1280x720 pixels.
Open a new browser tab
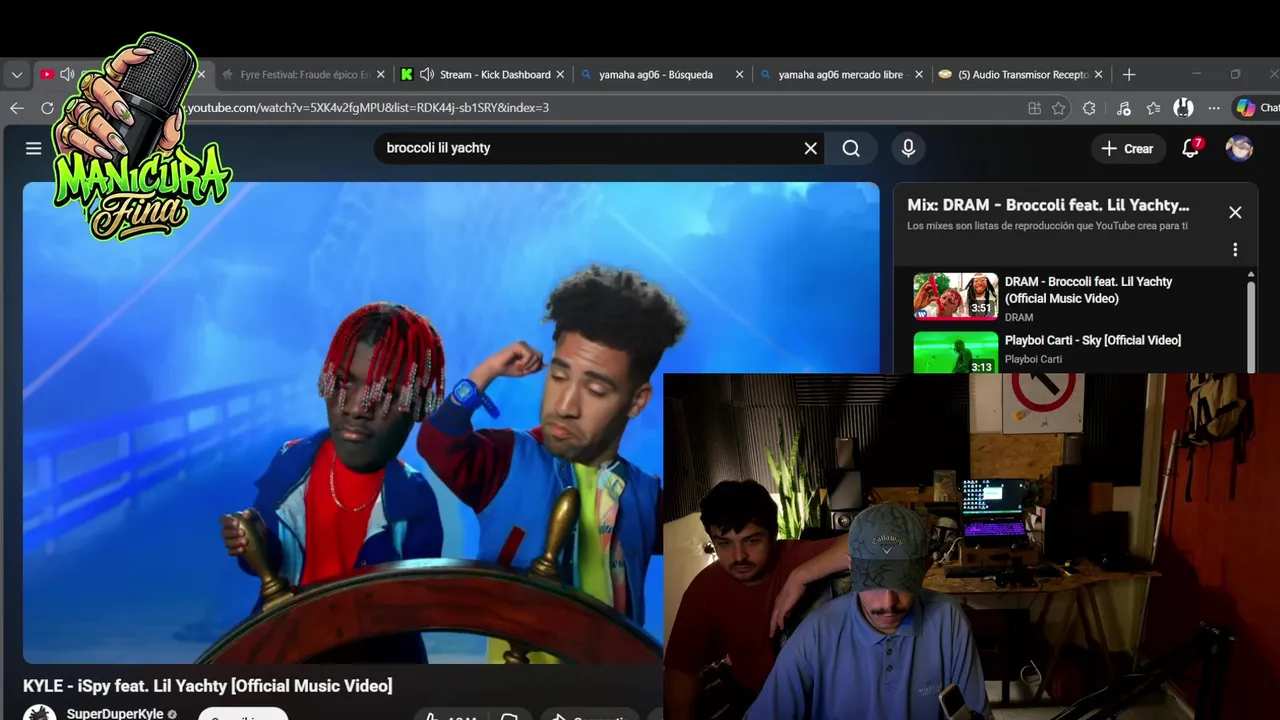(1129, 75)
